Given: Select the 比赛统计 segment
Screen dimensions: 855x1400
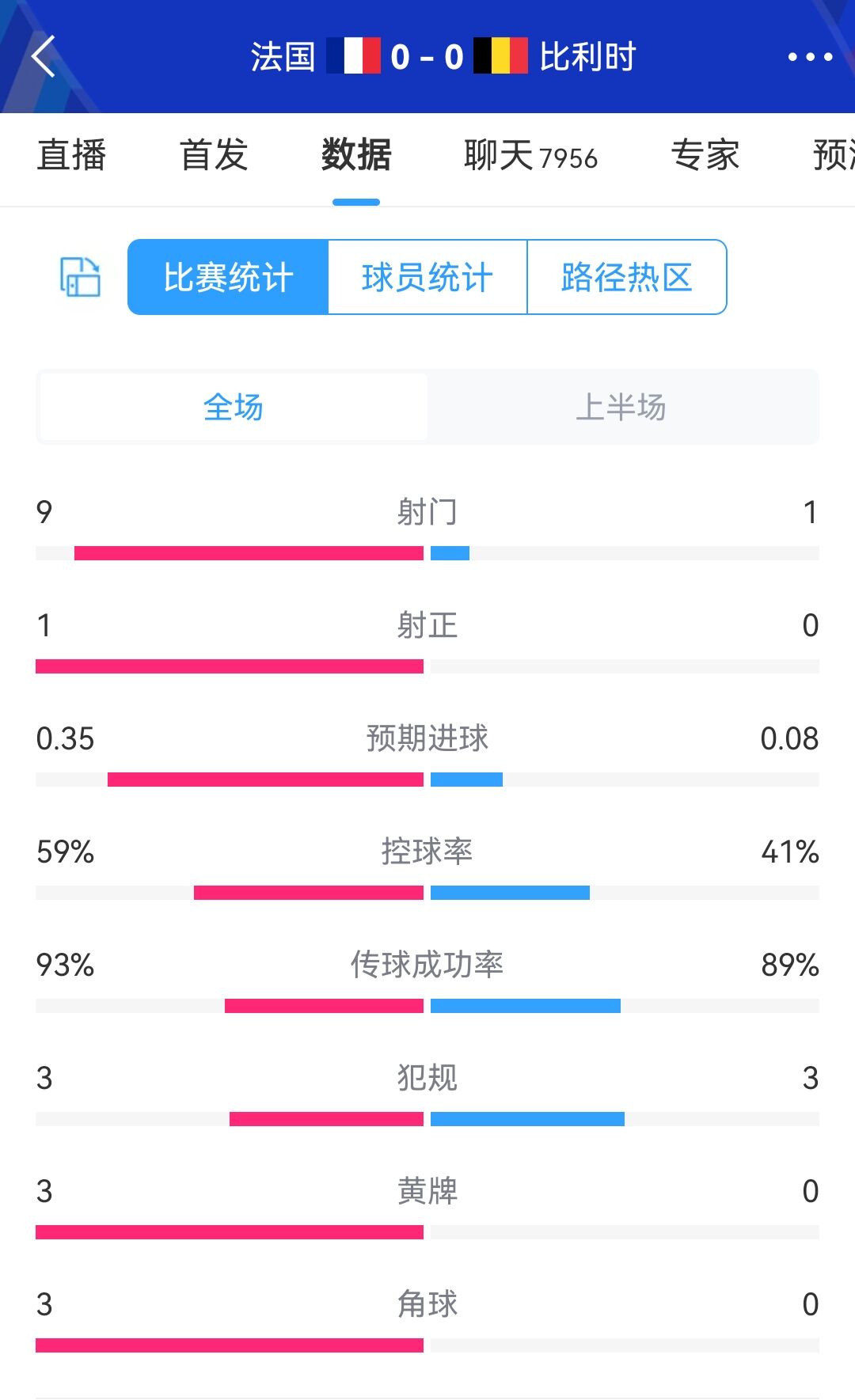Looking at the screenshot, I should tap(228, 277).
